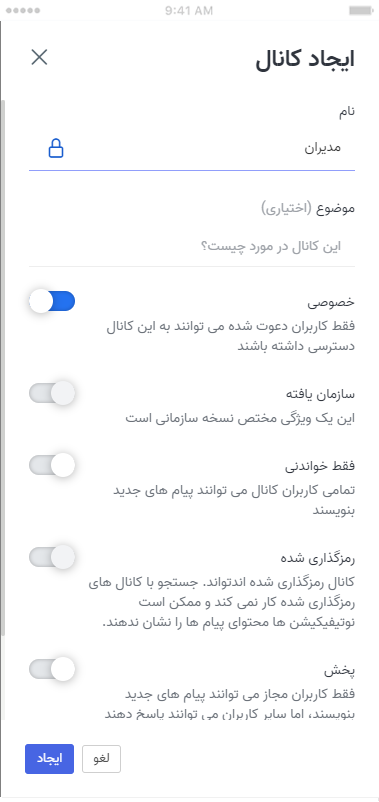Disable the خصوصی (Private) toggle
379x802 pixels.
click(52, 301)
